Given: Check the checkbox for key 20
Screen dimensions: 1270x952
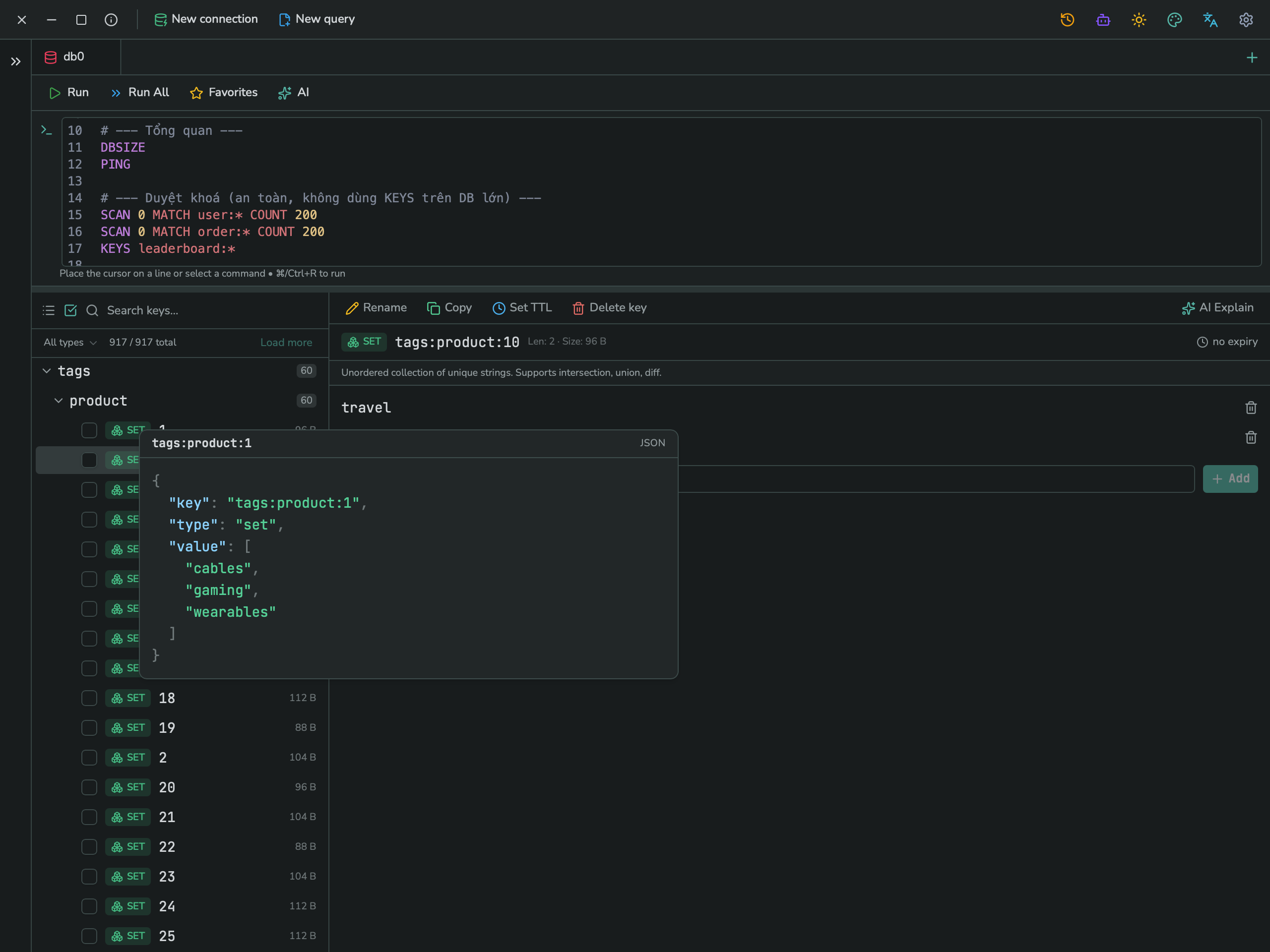Looking at the screenshot, I should tap(89, 787).
